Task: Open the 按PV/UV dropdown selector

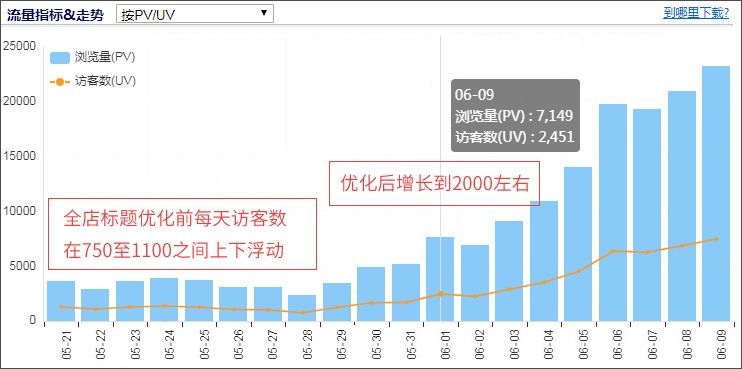Action: pyautogui.click(x=195, y=14)
